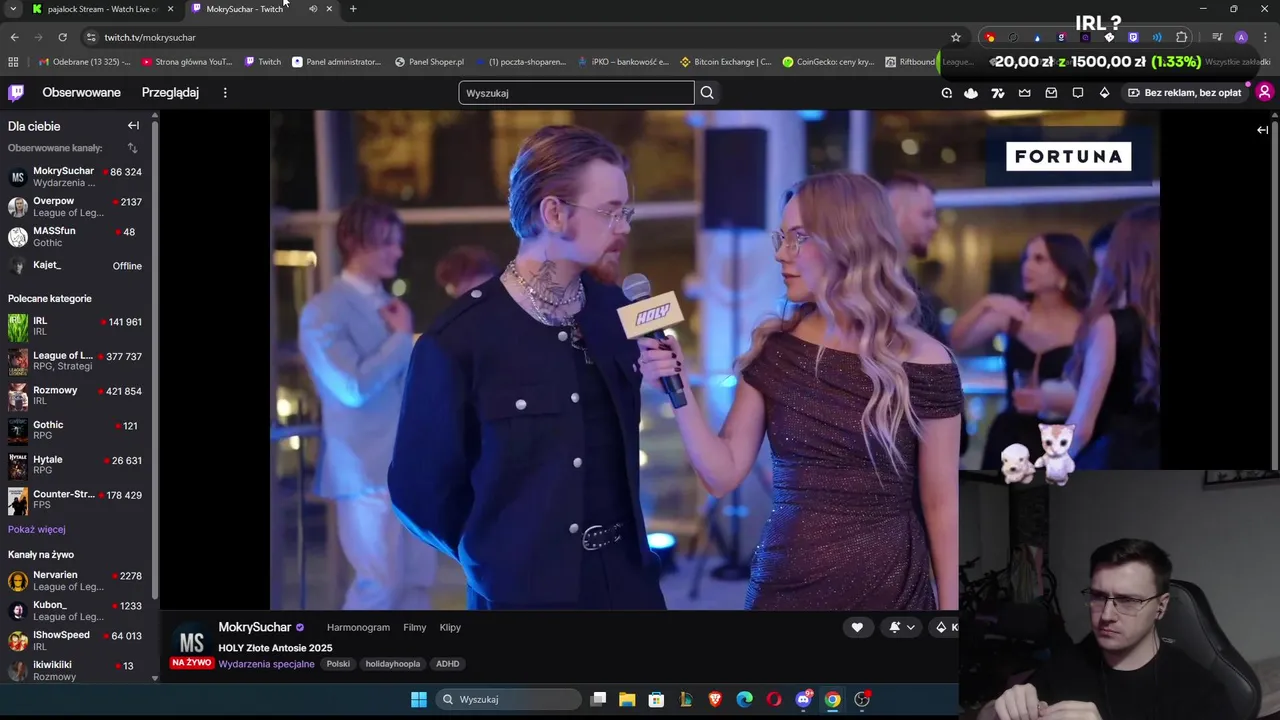Open Chrome tab search dropdown
This screenshot has width=1280, height=720.
13,9
